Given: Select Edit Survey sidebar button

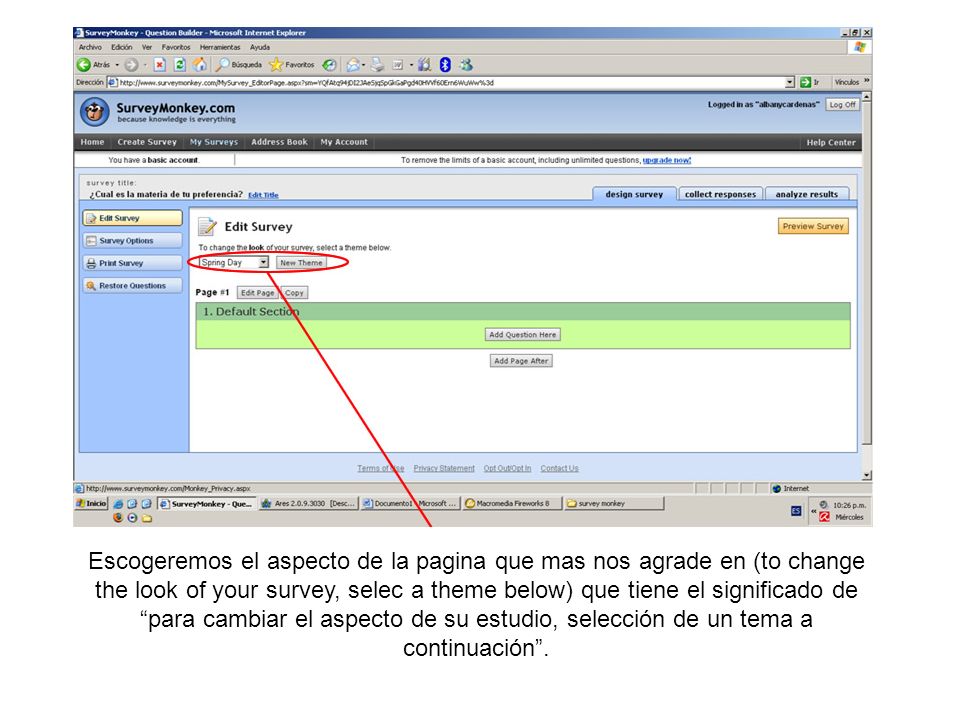Looking at the screenshot, I should coord(132,218).
